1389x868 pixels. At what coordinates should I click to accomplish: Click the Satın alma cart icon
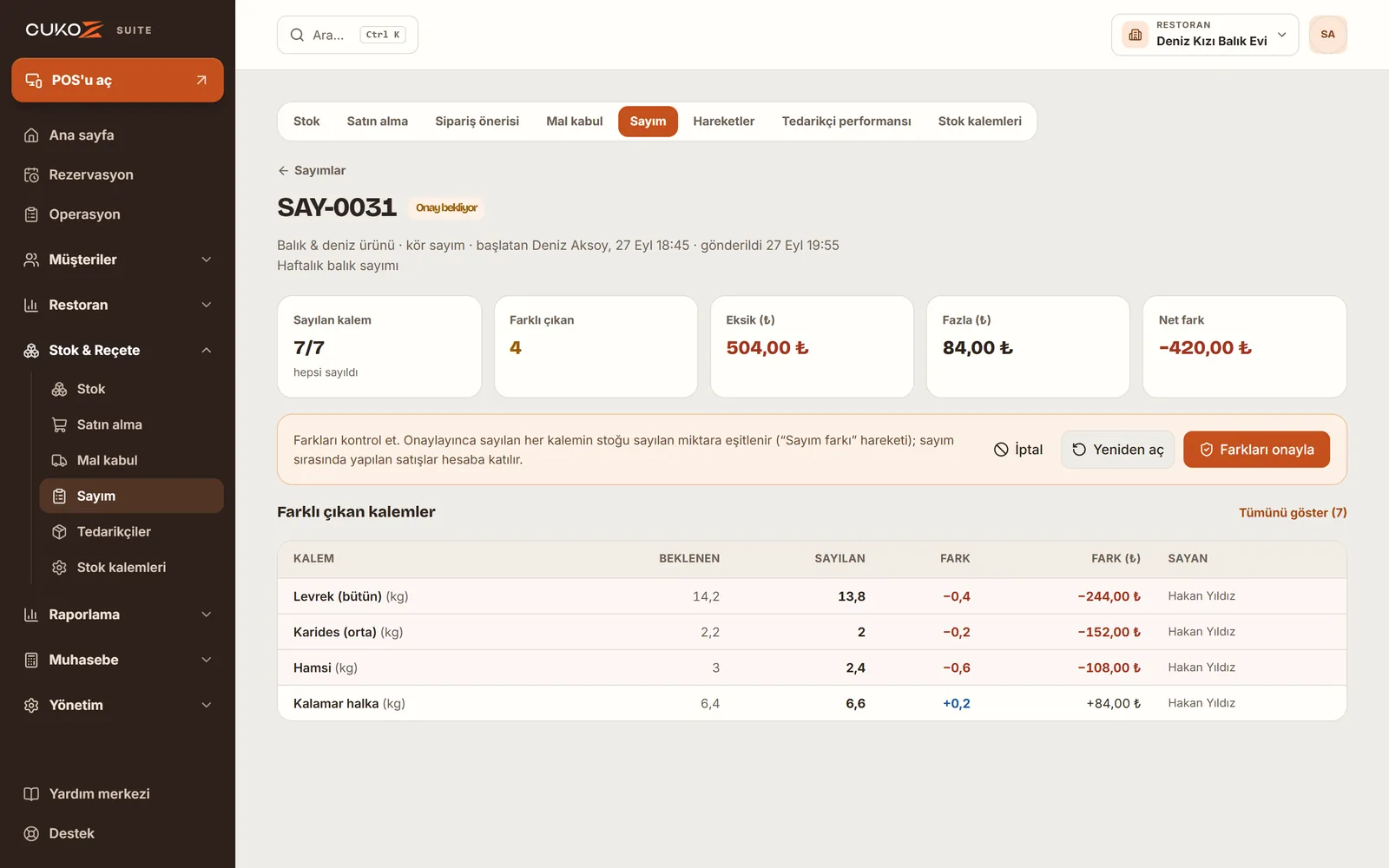(x=59, y=425)
